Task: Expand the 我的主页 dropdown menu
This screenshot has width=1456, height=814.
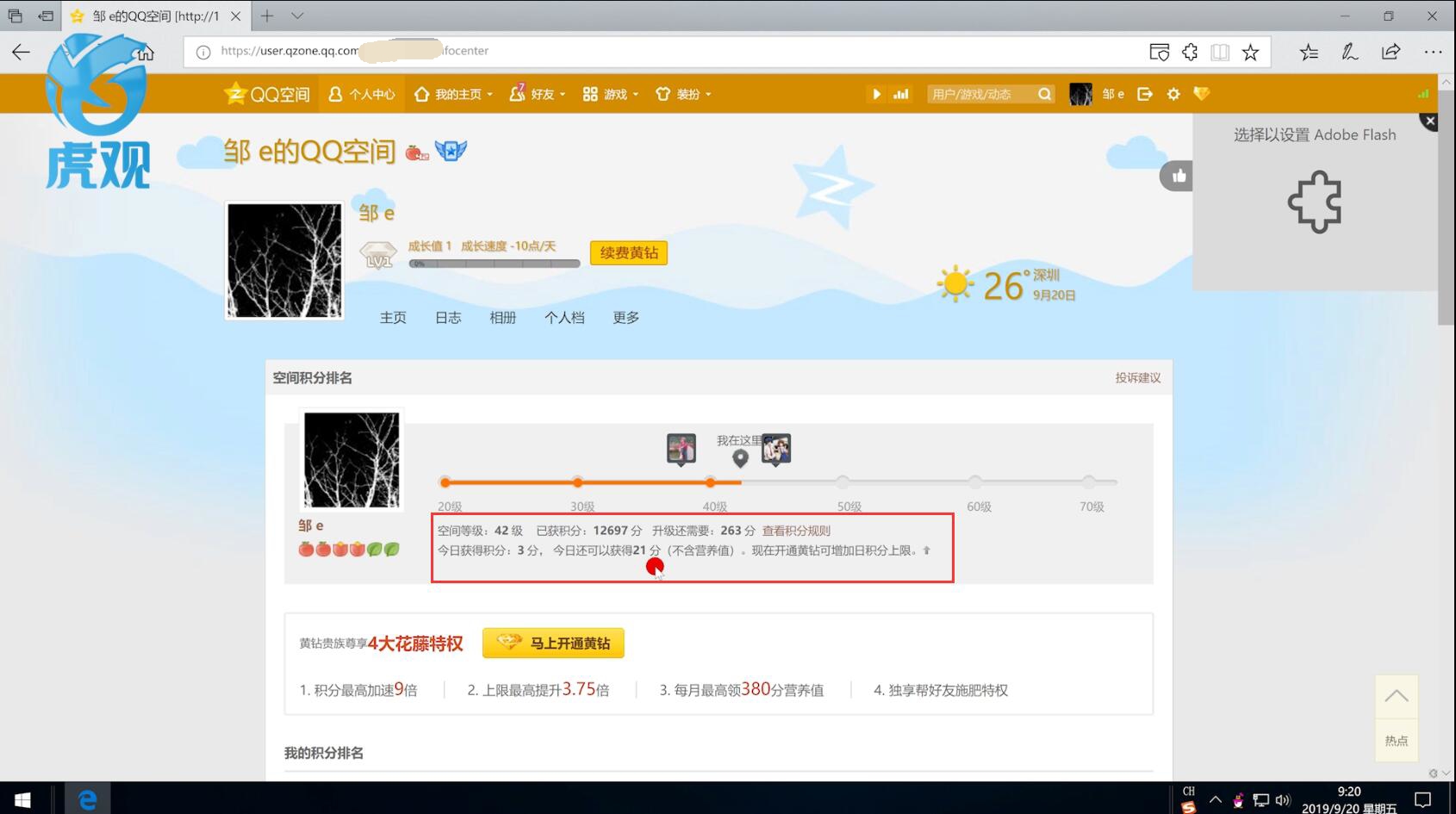Action: (x=453, y=94)
